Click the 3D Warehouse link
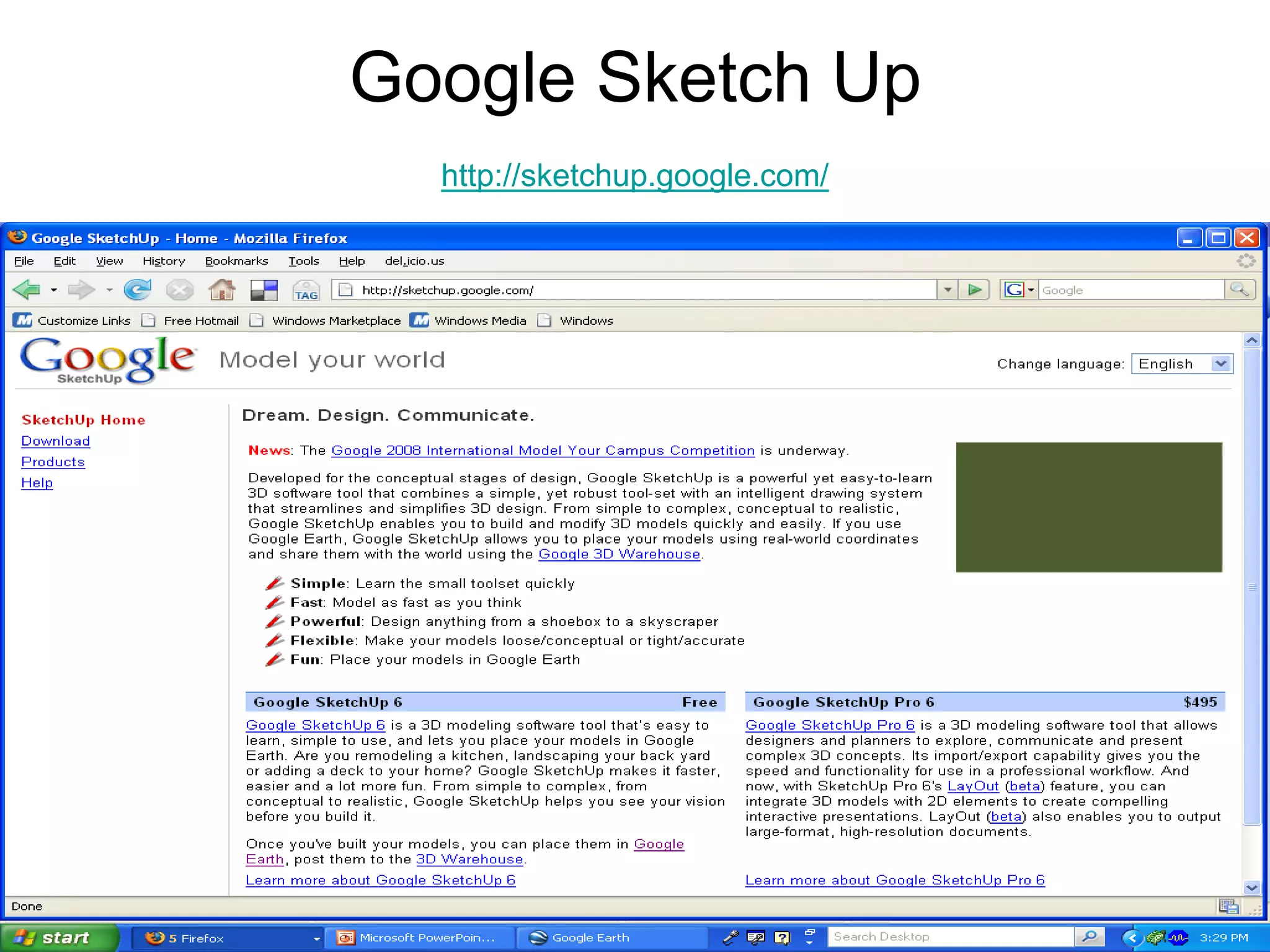The height and width of the screenshot is (952, 1270). coord(469,859)
